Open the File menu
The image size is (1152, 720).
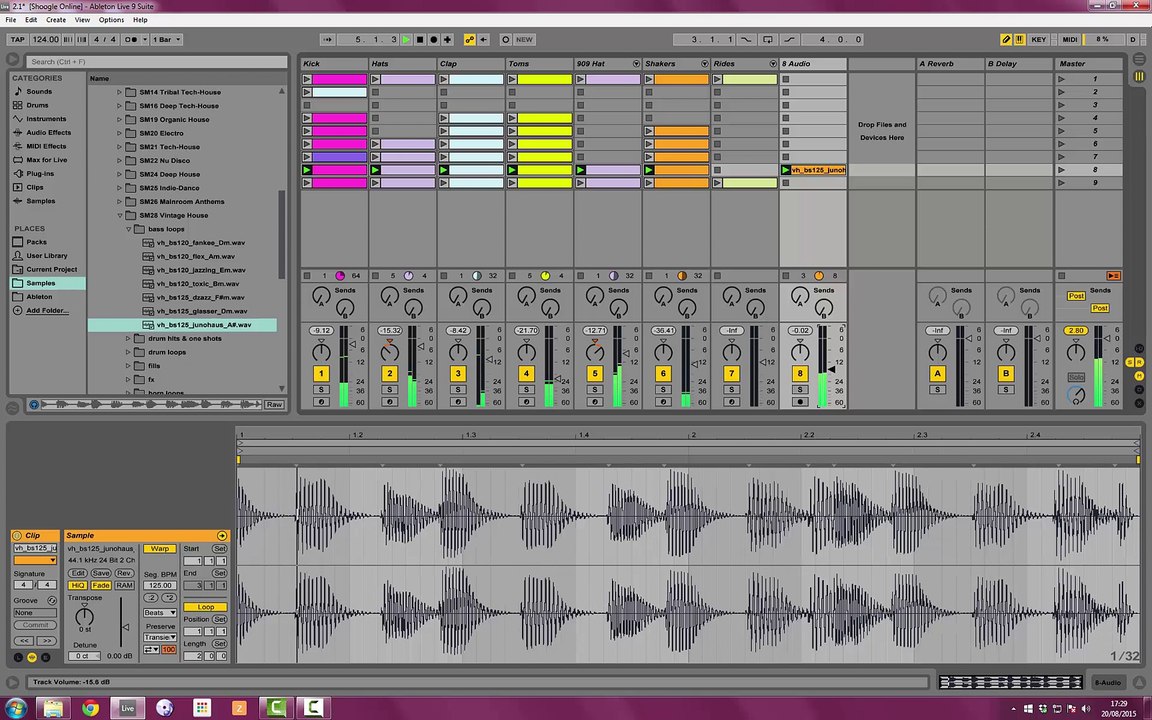pos(11,20)
